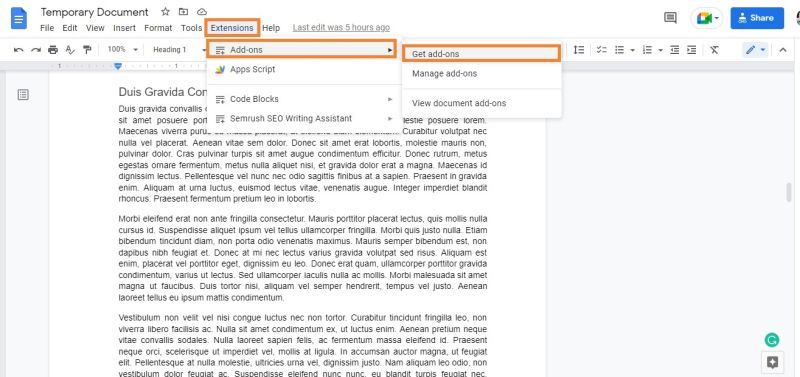Activate the paint format tool

point(87,49)
